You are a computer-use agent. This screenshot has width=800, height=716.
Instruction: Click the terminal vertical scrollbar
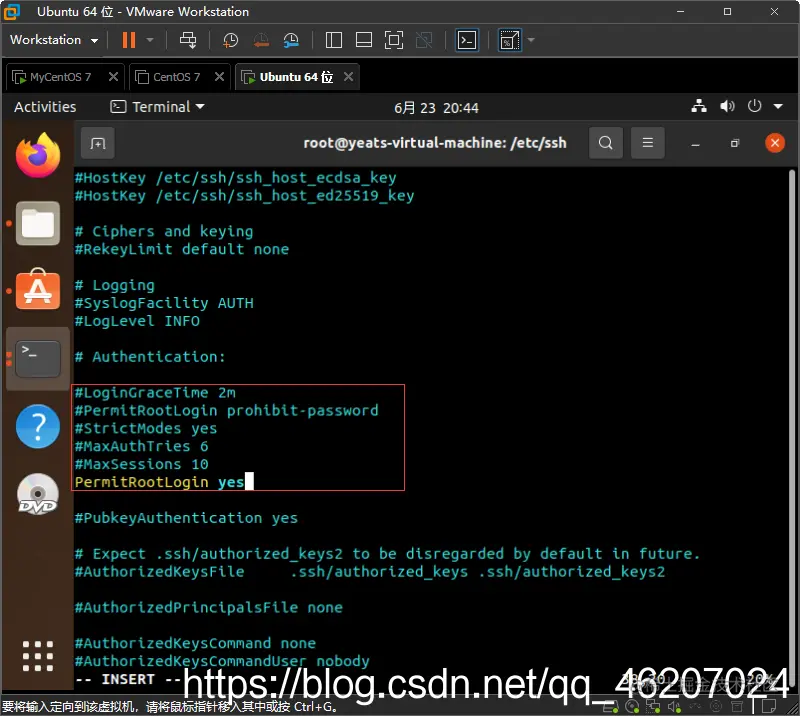tap(791, 427)
